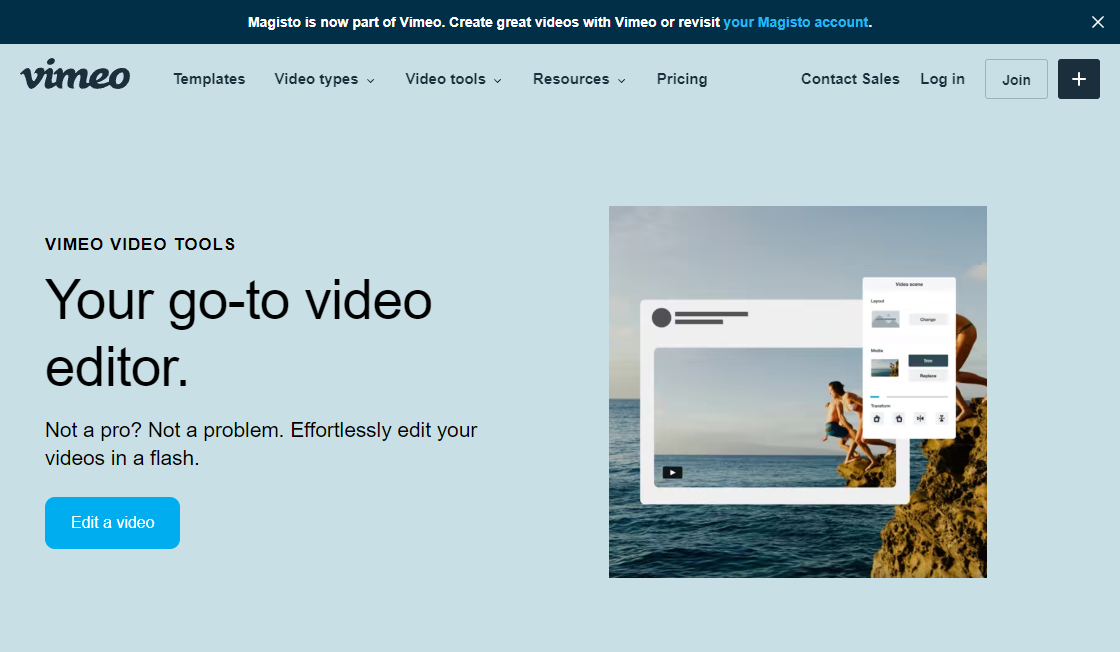Expand the Resources dropdown
Screen dimensions: 1120x652
(579, 79)
